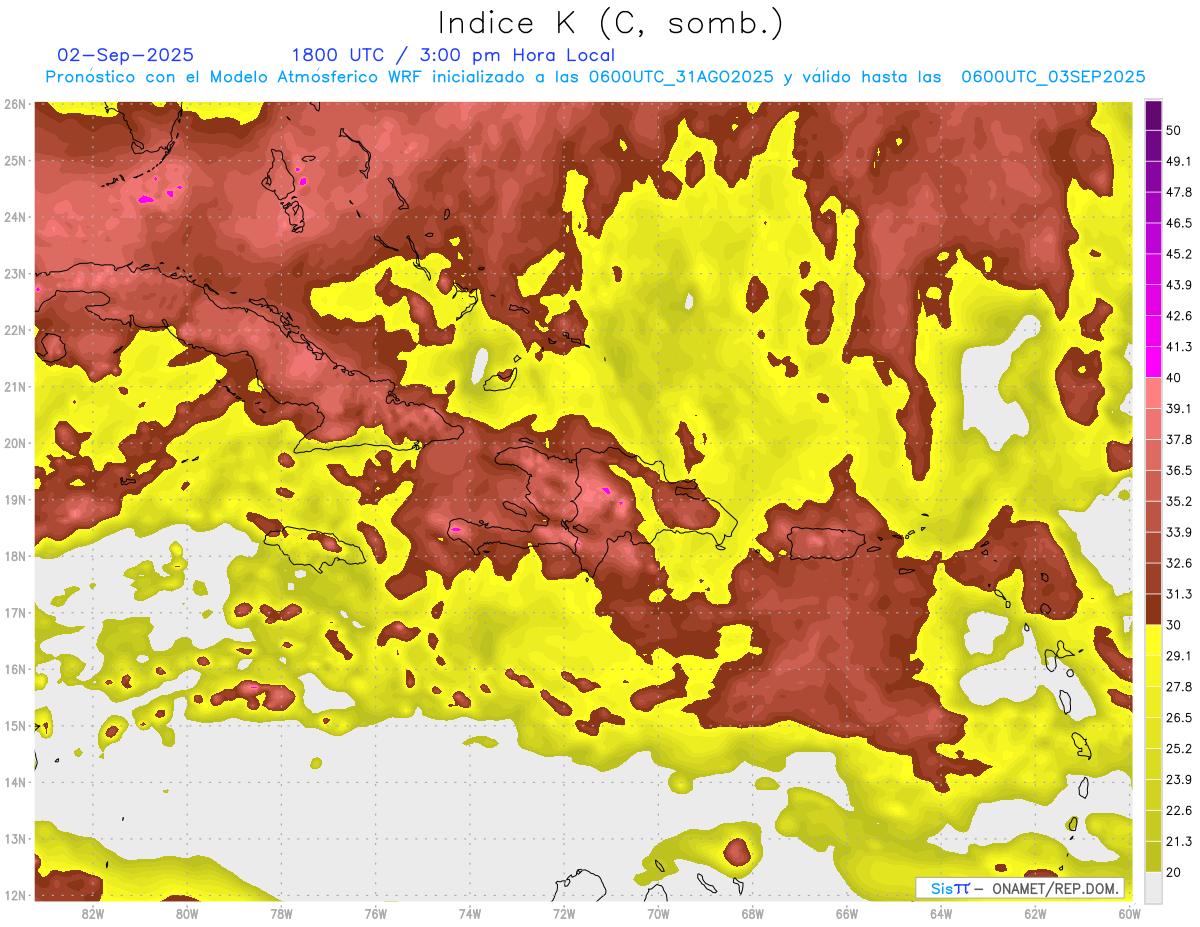The image size is (1200, 927).
Task: Select the colorbar value label "31.3"
Action: pyautogui.click(x=1179, y=594)
